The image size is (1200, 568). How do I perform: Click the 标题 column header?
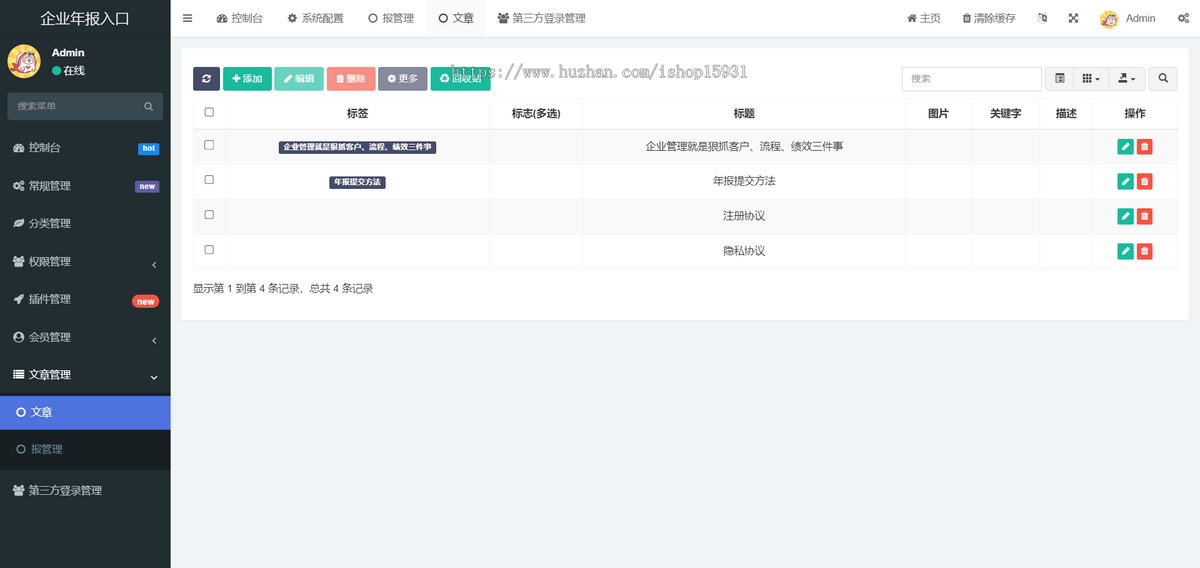pos(744,114)
